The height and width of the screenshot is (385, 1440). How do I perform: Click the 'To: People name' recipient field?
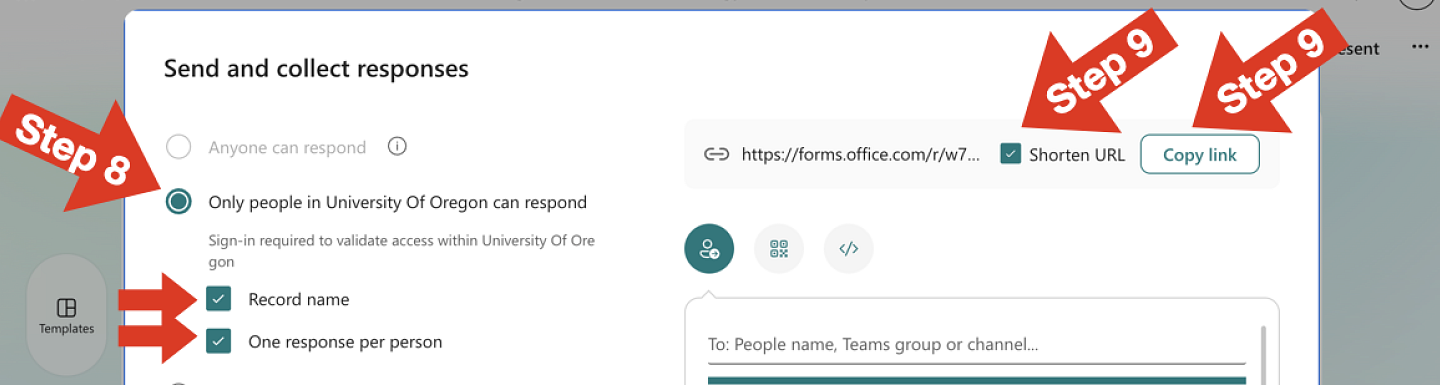click(x=976, y=345)
